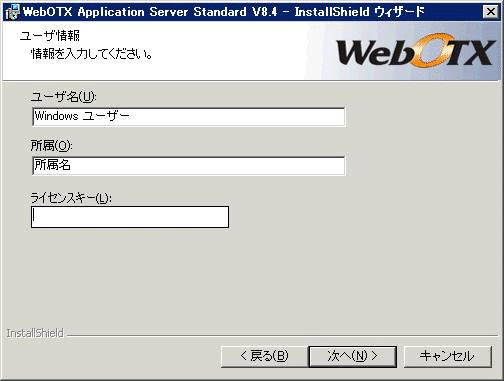The width and height of the screenshot is (504, 381).
Task: Click the window title text
Action: pos(224,12)
